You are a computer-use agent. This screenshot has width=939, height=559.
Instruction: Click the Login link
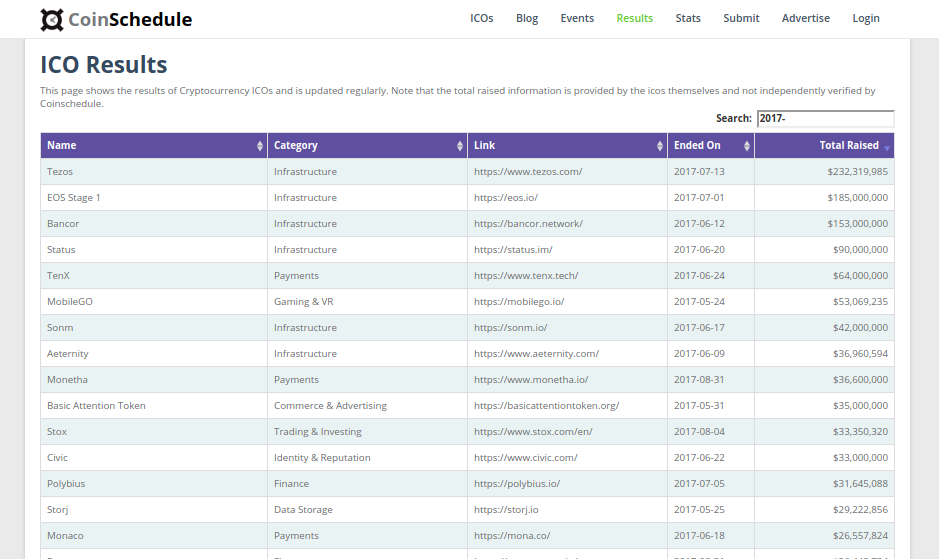tap(866, 19)
